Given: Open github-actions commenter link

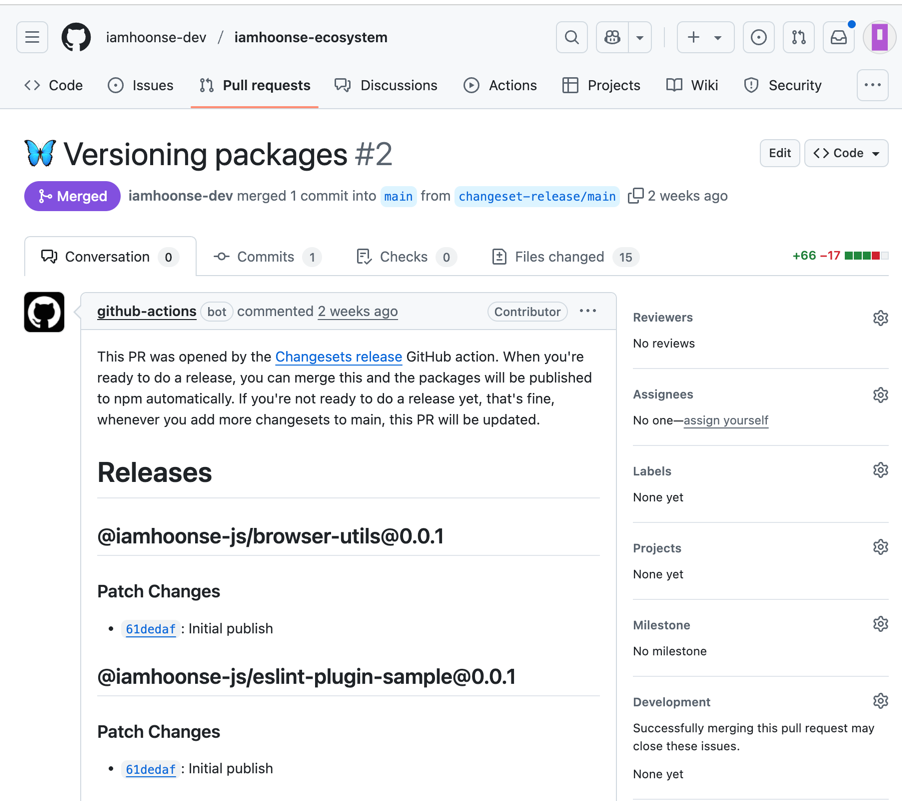Looking at the screenshot, I should [x=147, y=311].
